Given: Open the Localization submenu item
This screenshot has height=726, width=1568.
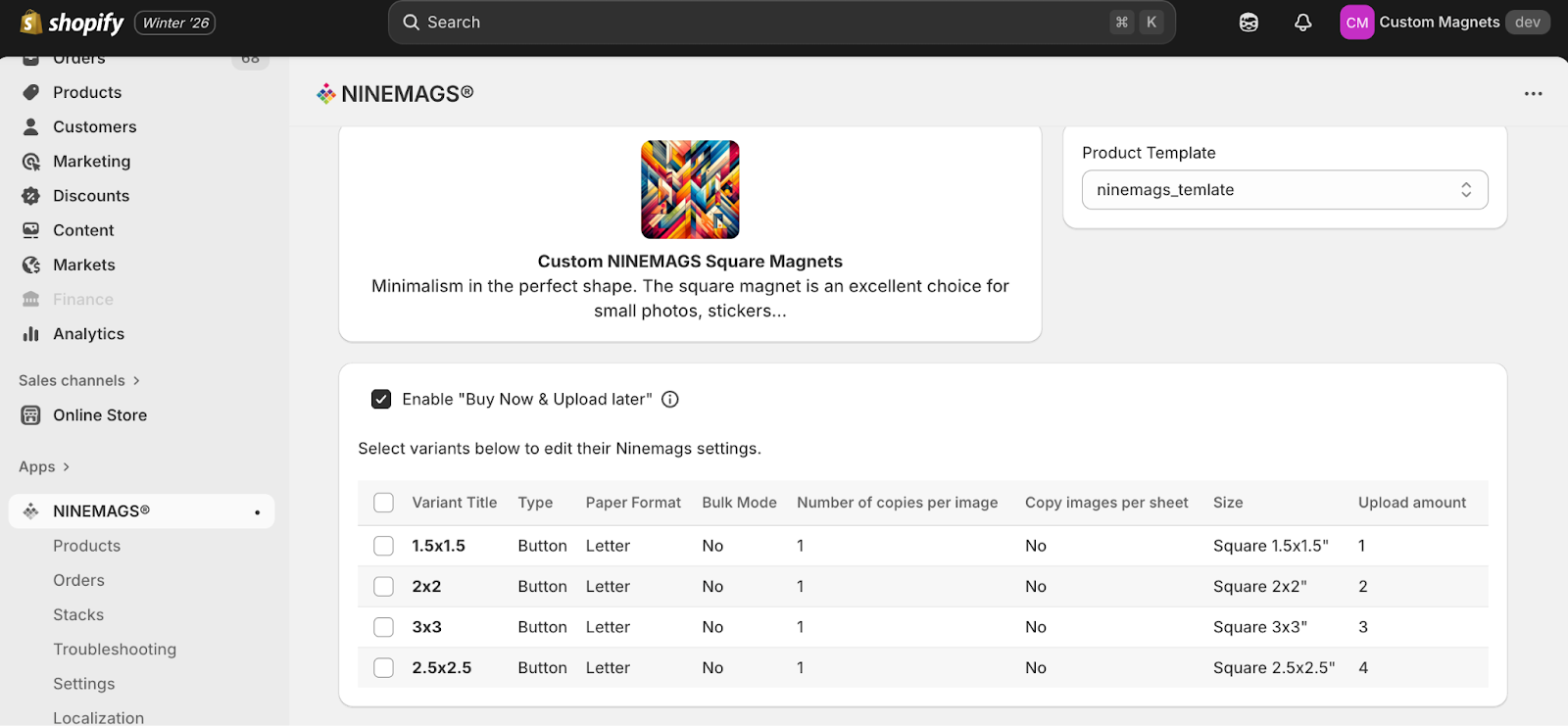Looking at the screenshot, I should [98, 717].
